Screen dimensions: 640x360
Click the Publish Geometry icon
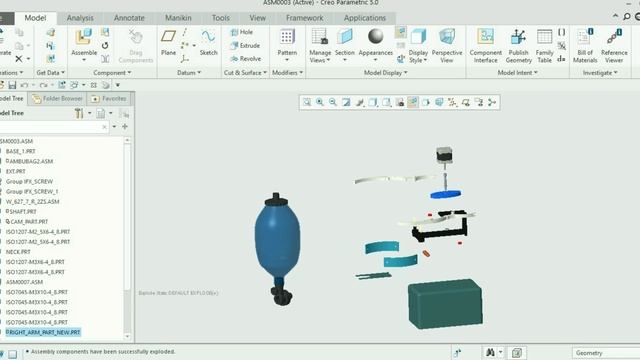coord(518,37)
